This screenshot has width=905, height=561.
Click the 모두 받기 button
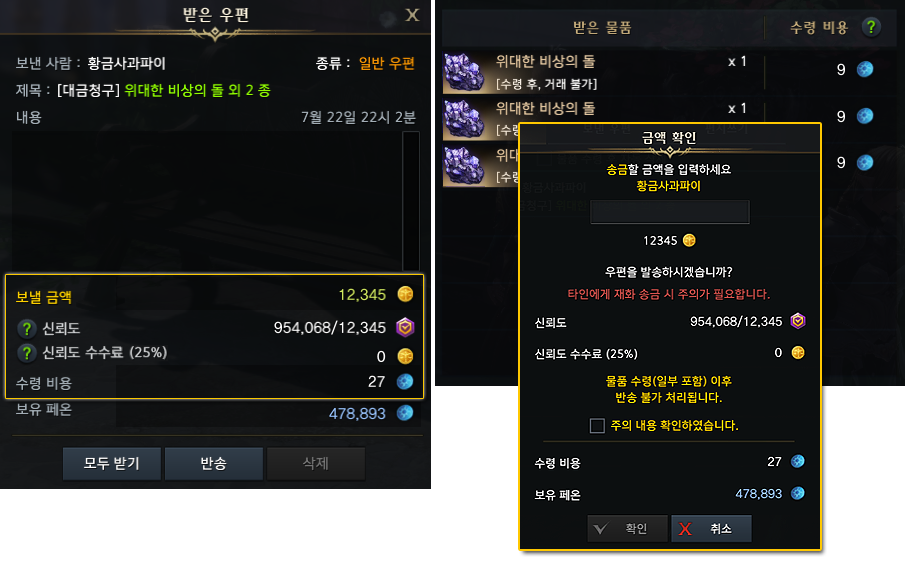[111, 463]
